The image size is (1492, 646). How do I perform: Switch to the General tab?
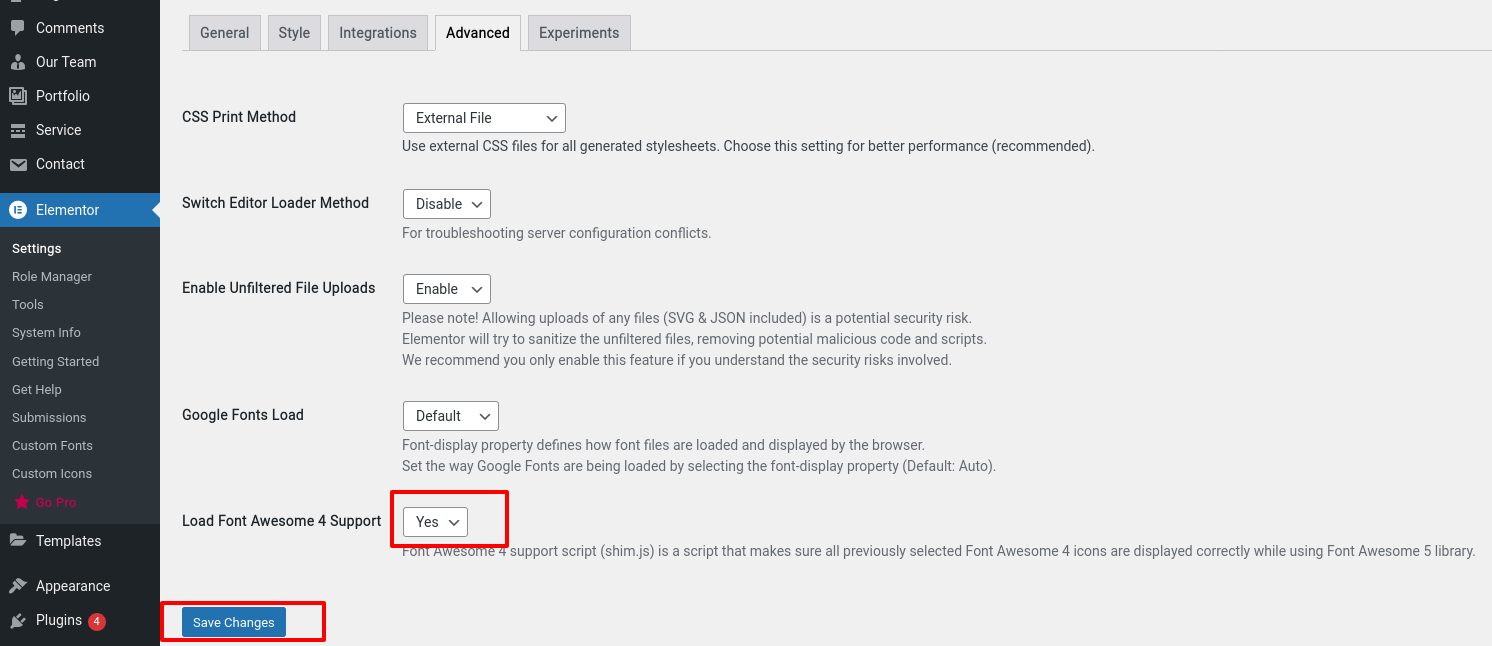coord(225,33)
